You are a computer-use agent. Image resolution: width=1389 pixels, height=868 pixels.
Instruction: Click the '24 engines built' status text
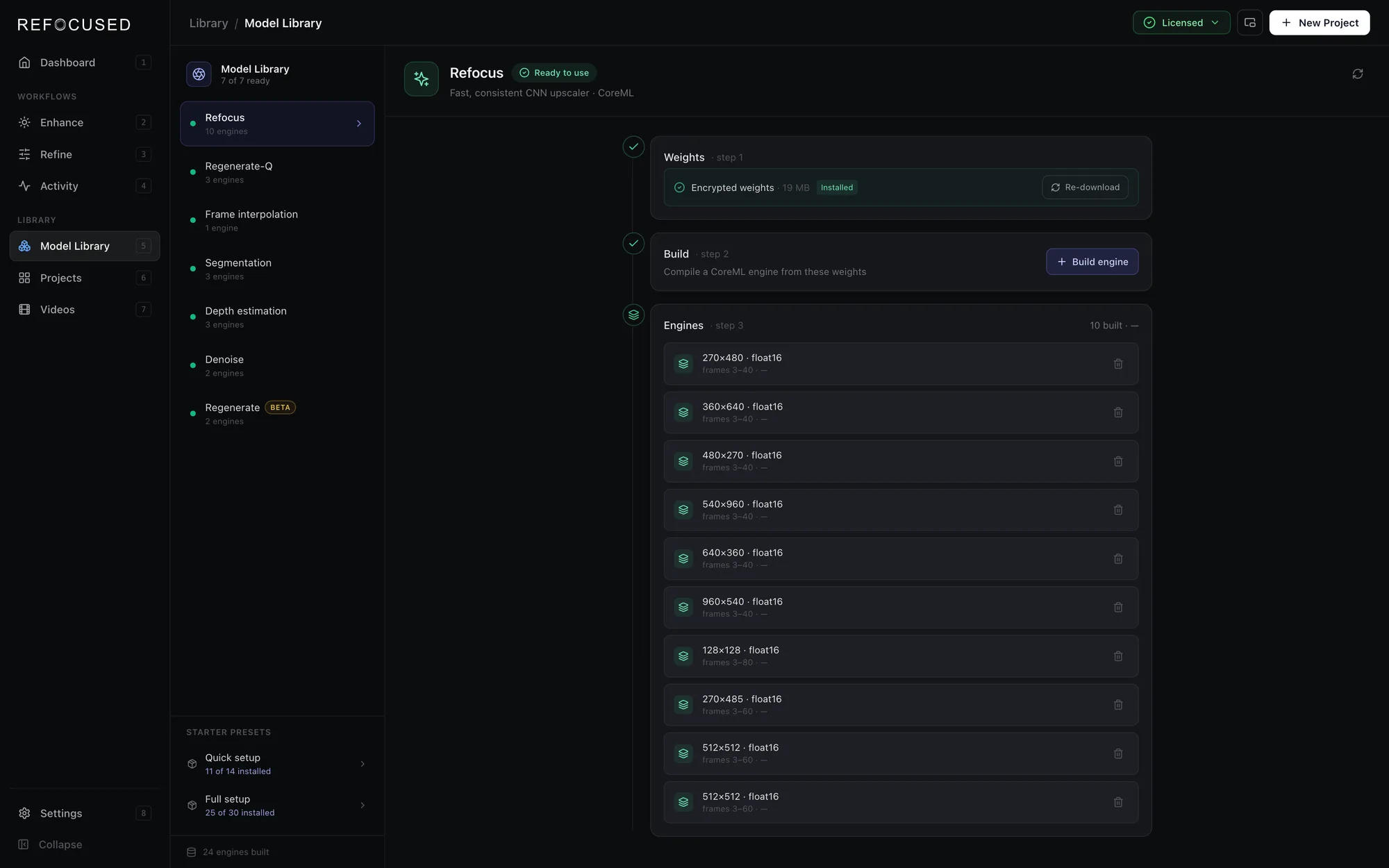tap(235, 852)
